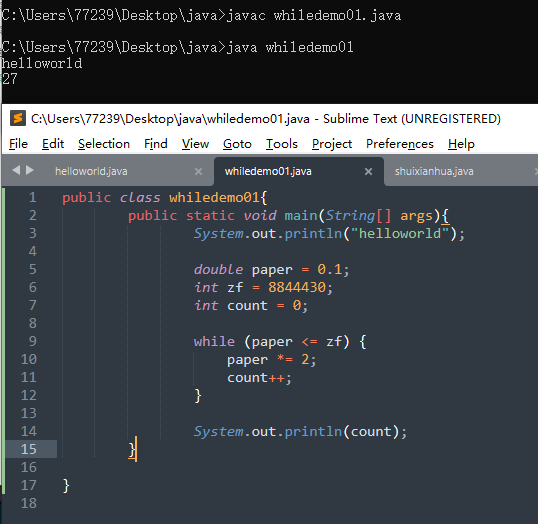
Task: Open the File menu
Action: (x=18, y=144)
